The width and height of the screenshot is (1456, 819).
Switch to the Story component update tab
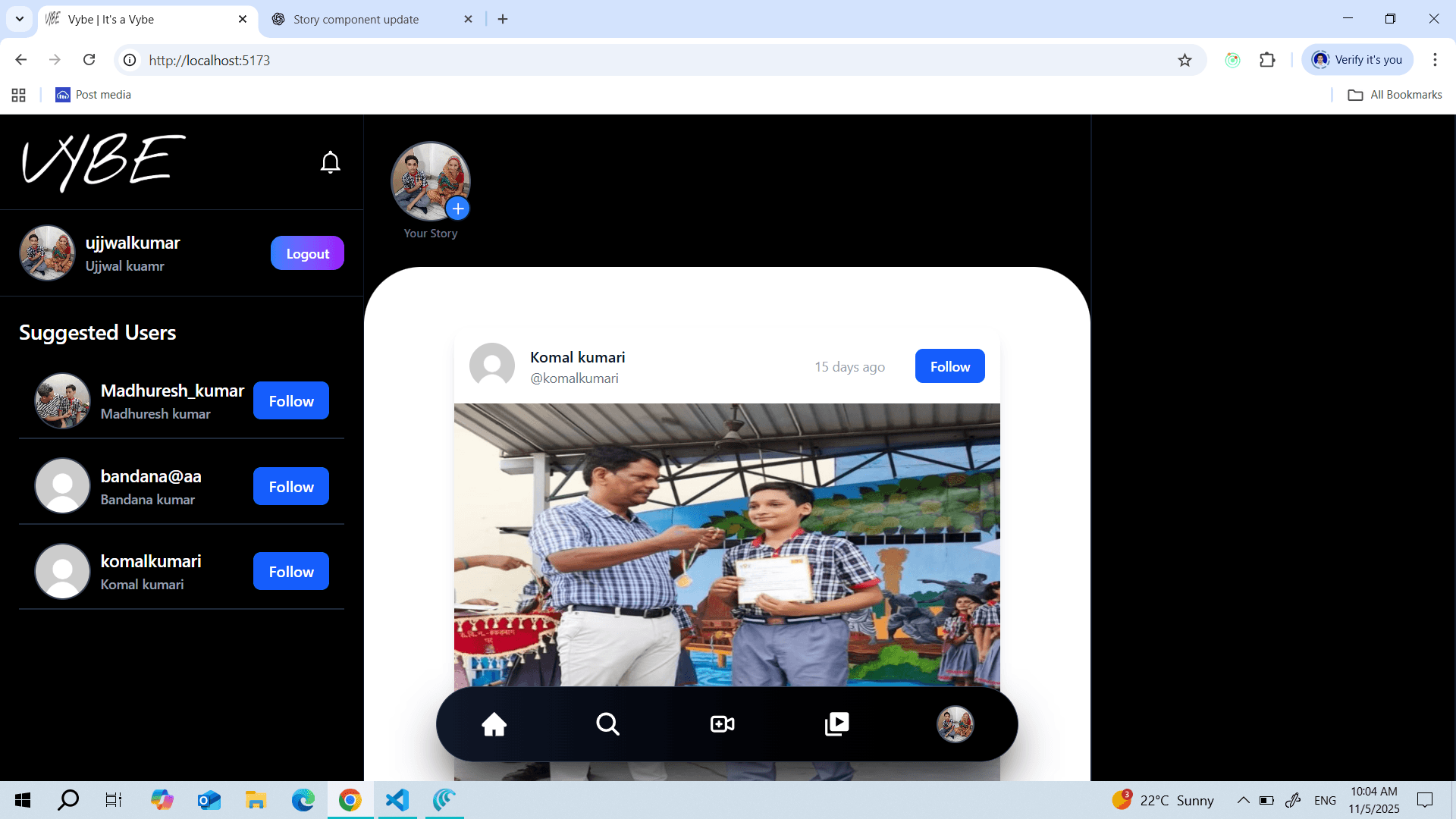tap(356, 19)
